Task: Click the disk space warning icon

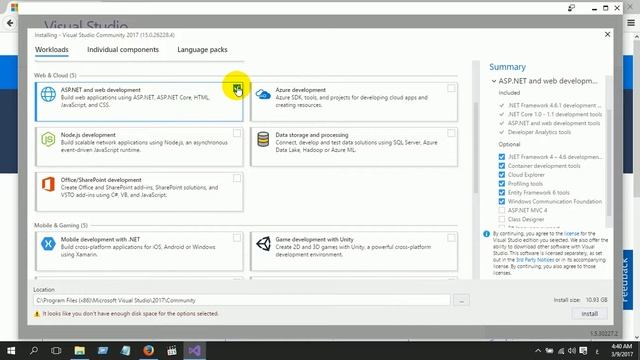Action: pos(37,314)
